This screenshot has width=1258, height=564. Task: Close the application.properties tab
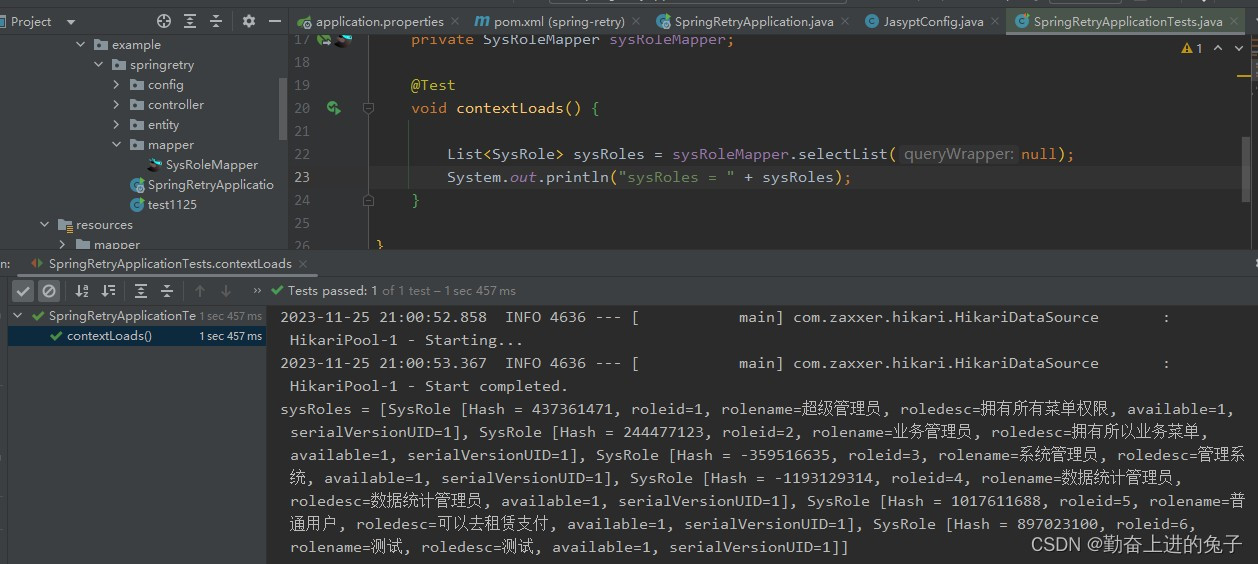tap(455, 21)
